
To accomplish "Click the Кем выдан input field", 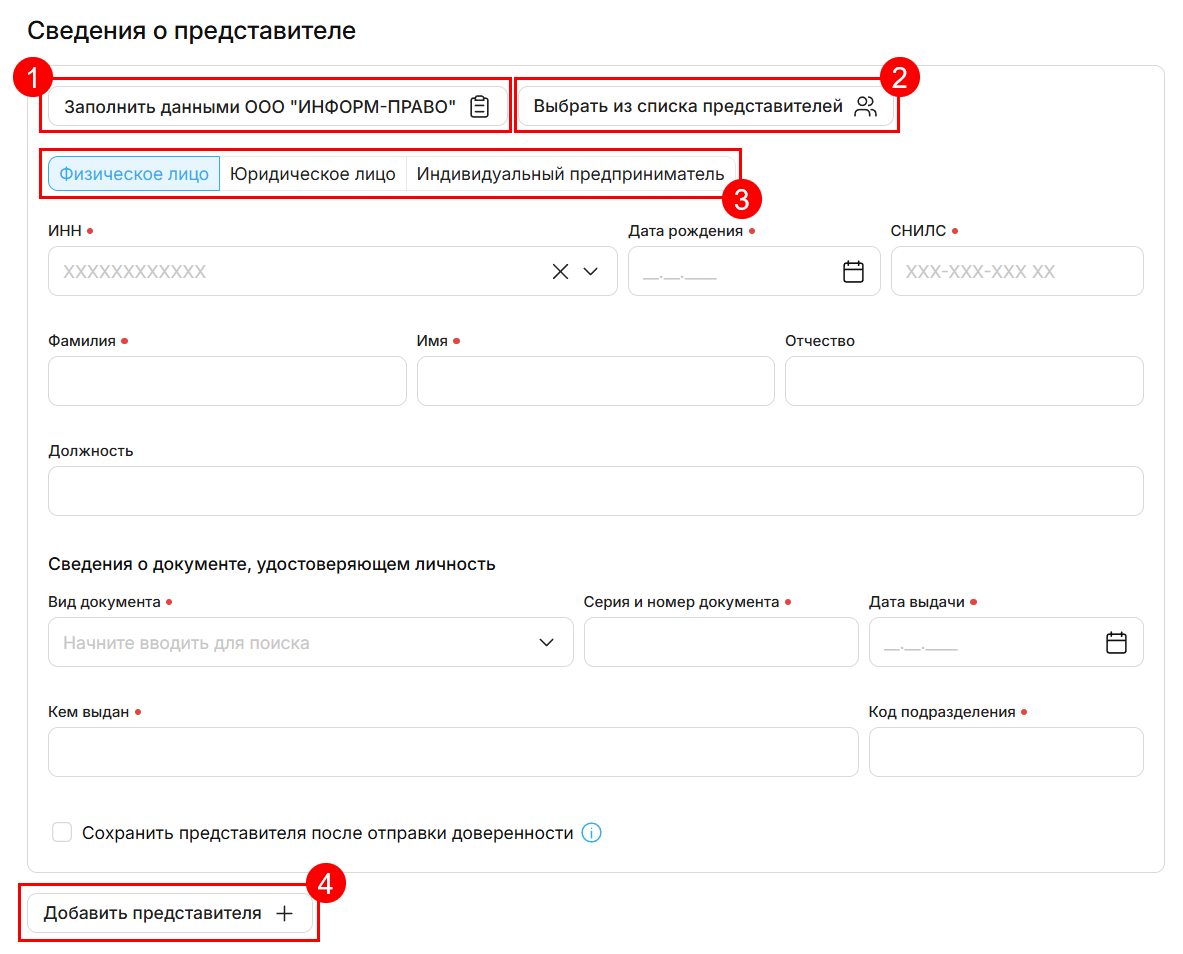I will (453, 753).
